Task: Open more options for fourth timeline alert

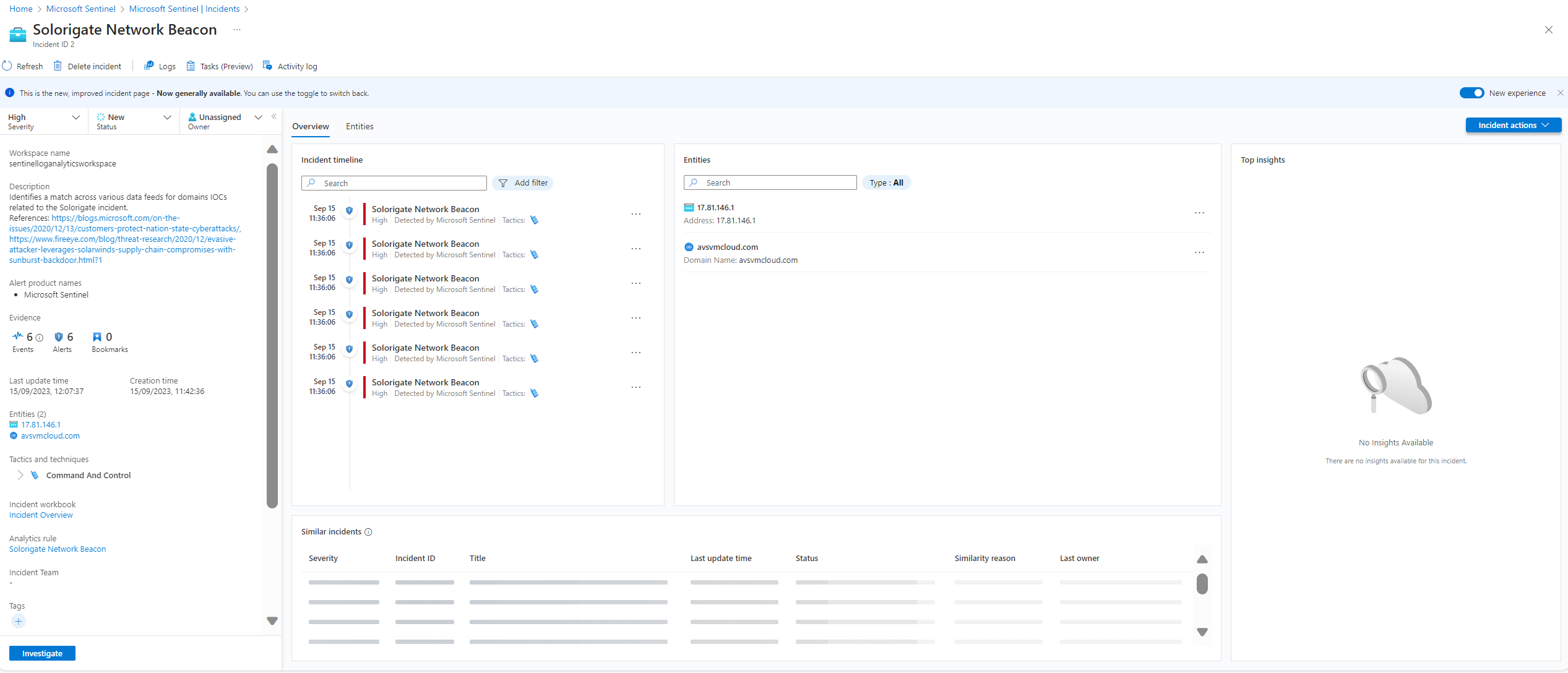Action: (635, 318)
